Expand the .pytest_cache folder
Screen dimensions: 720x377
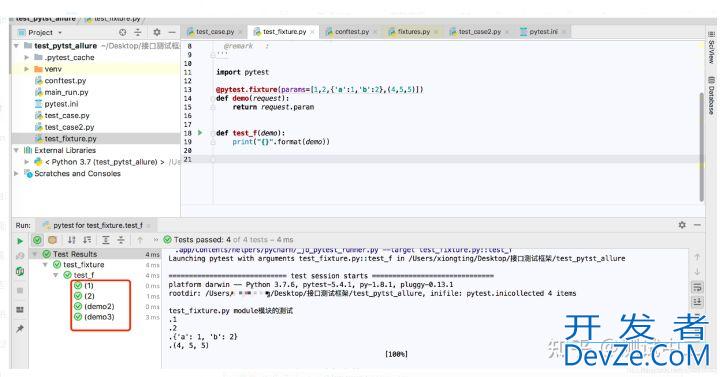[x=27, y=57]
